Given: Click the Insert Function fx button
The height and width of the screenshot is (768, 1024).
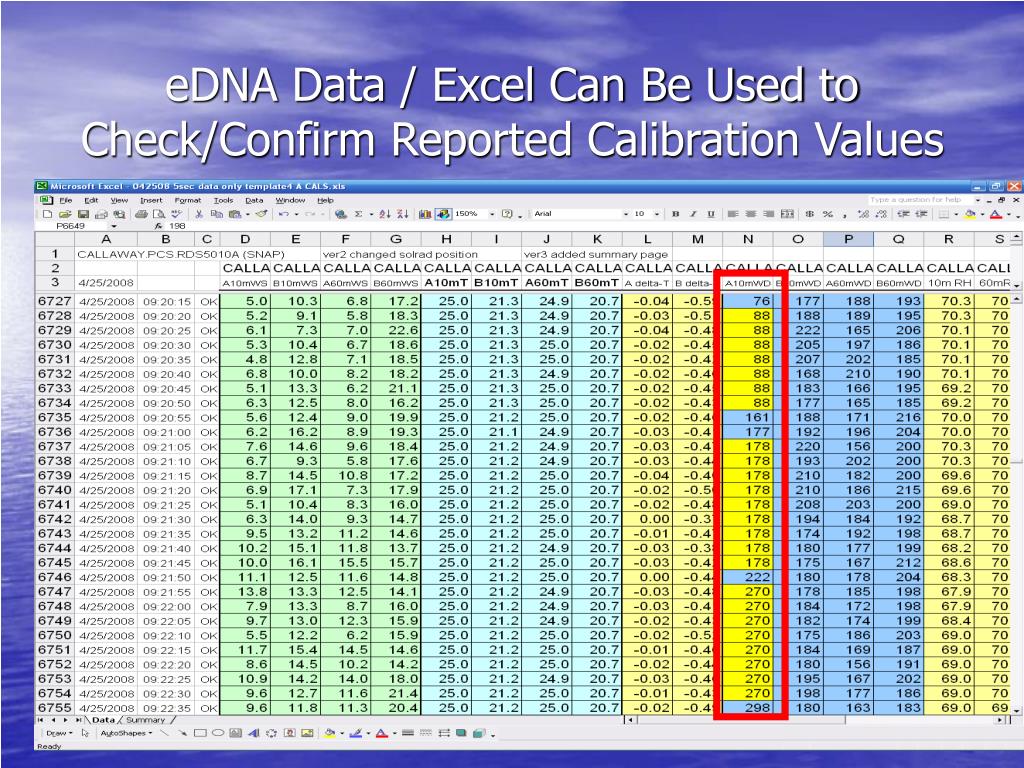Looking at the screenshot, I should [x=159, y=226].
